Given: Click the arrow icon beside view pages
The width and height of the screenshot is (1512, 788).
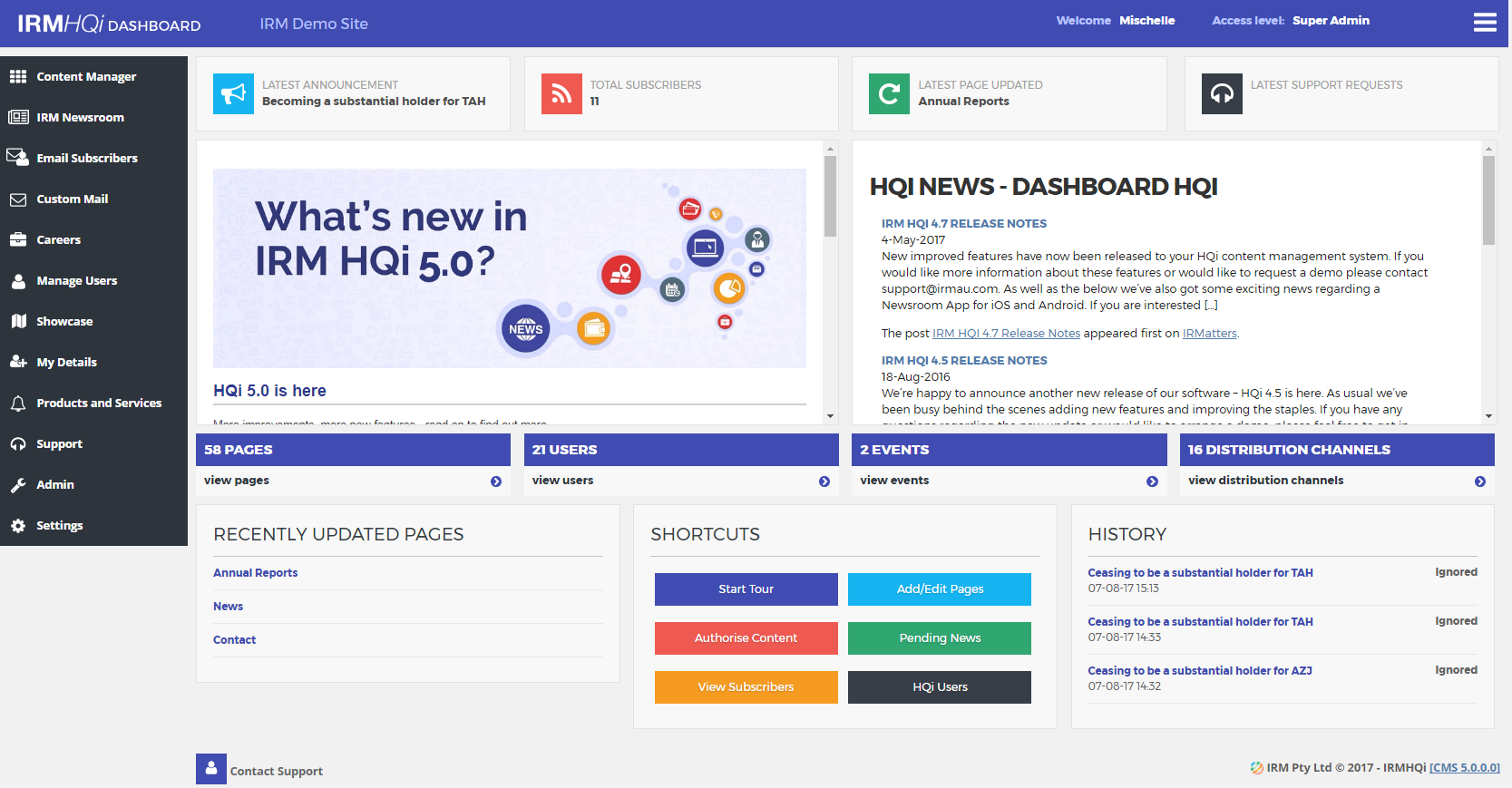Looking at the screenshot, I should 496,482.
